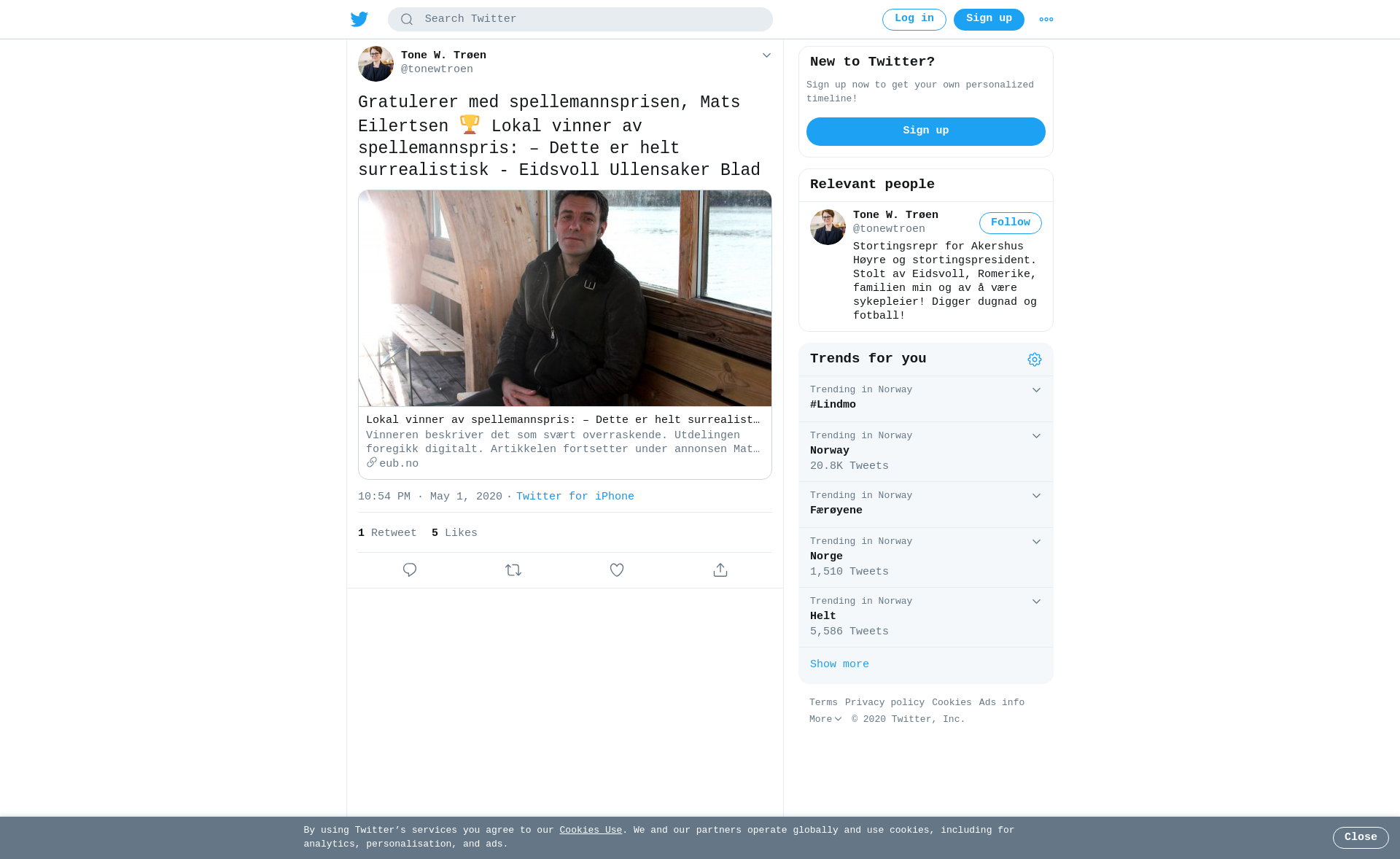The image size is (1400, 859).
Task: Open the three-dot more menu in header
Action: point(1046,20)
